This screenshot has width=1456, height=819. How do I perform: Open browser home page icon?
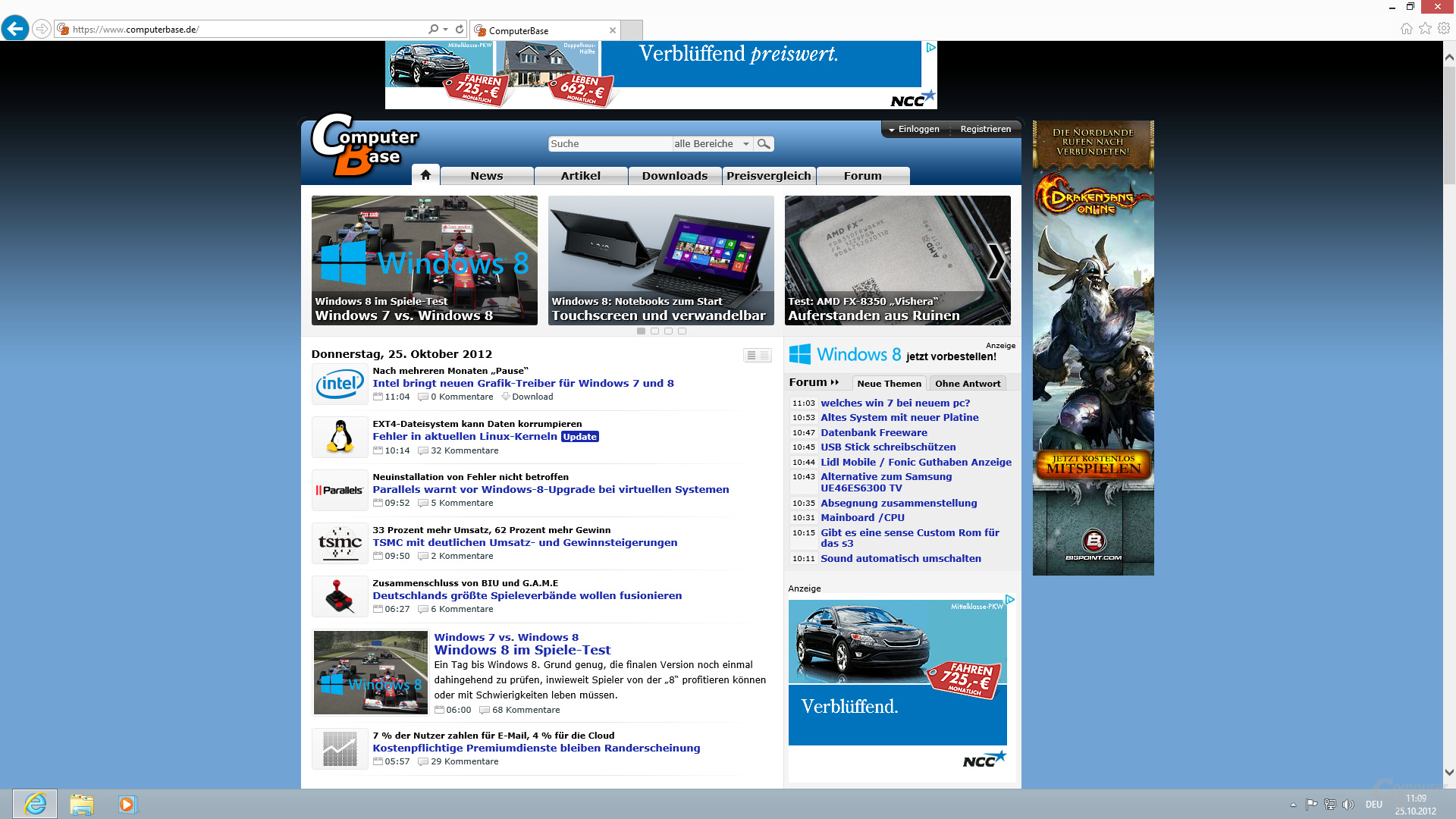coord(1407,29)
